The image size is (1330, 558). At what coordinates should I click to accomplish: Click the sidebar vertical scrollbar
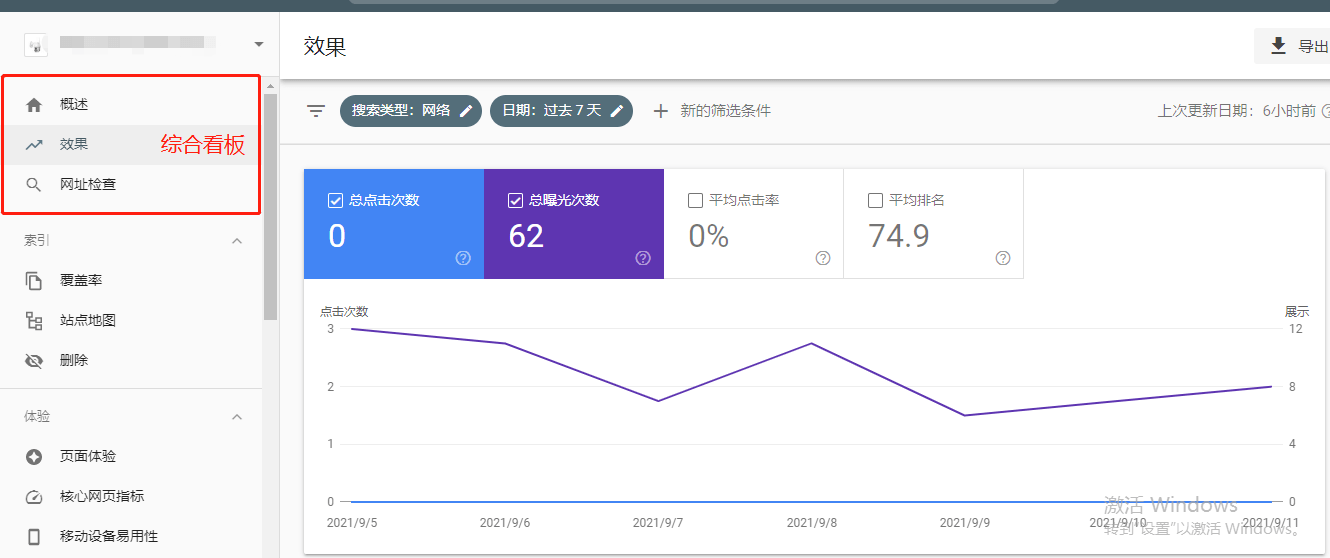(270, 208)
